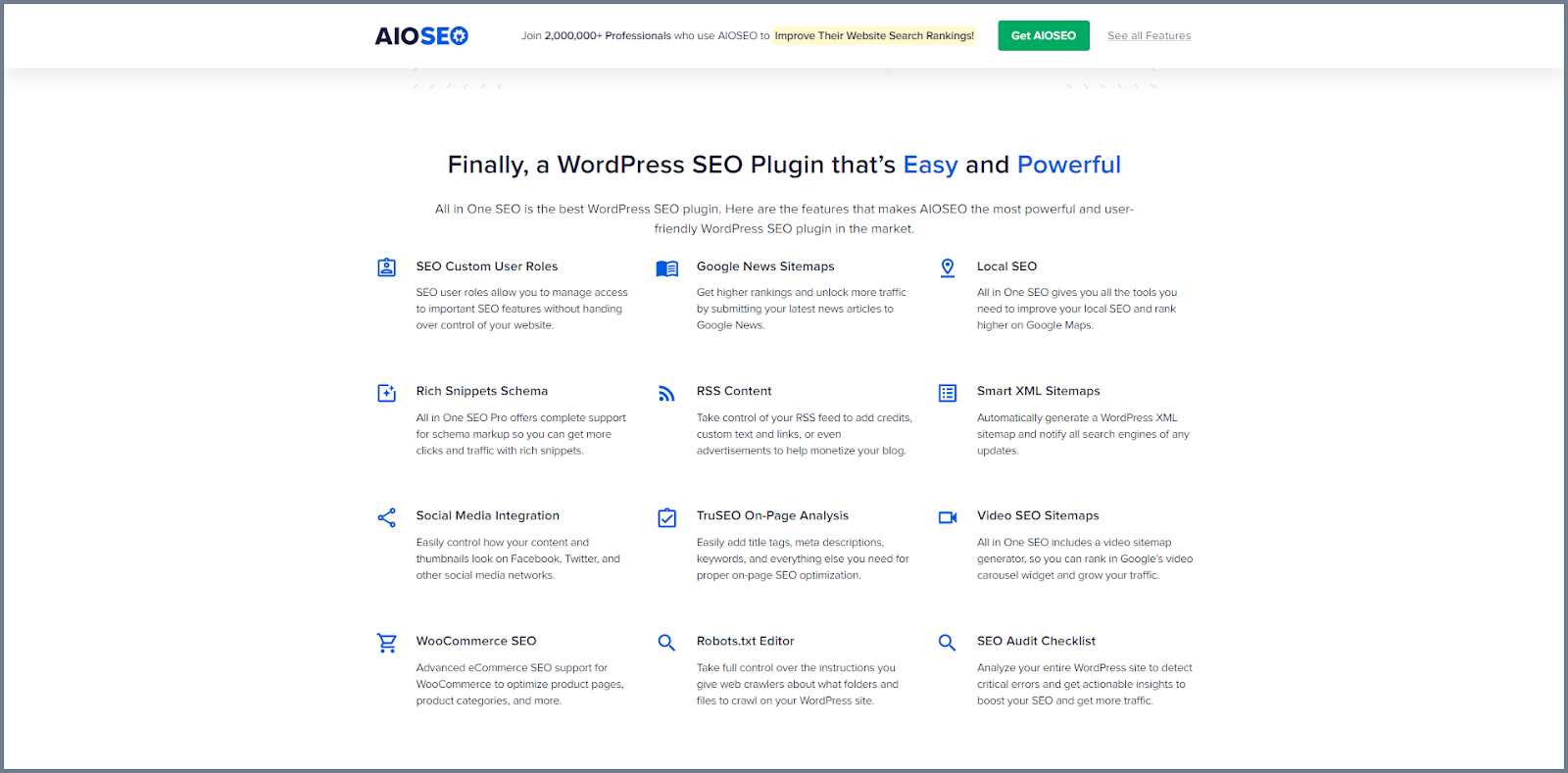1568x773 pixels.
Task: Click the WooCommerce SEO cart icon
Action: (387, 643)
